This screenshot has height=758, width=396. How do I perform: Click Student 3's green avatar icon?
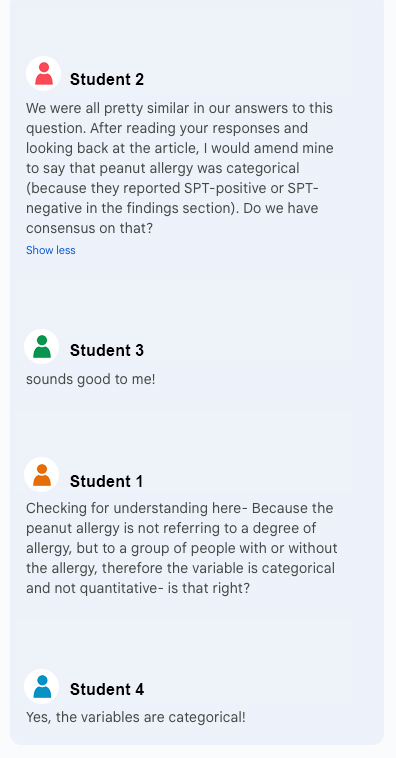pyautogui.click(x=42, y=347)
